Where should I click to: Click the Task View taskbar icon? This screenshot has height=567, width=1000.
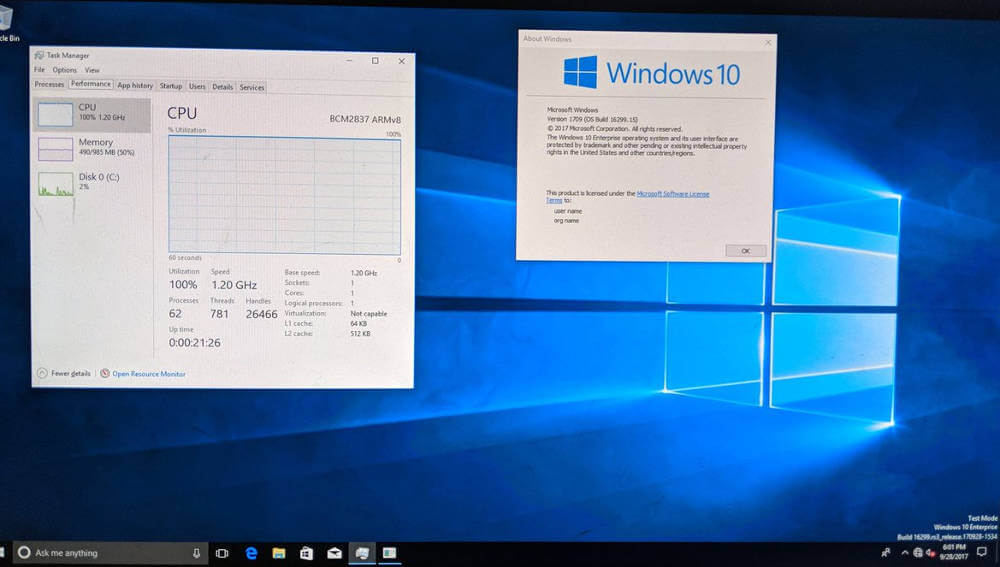(222, 552)
